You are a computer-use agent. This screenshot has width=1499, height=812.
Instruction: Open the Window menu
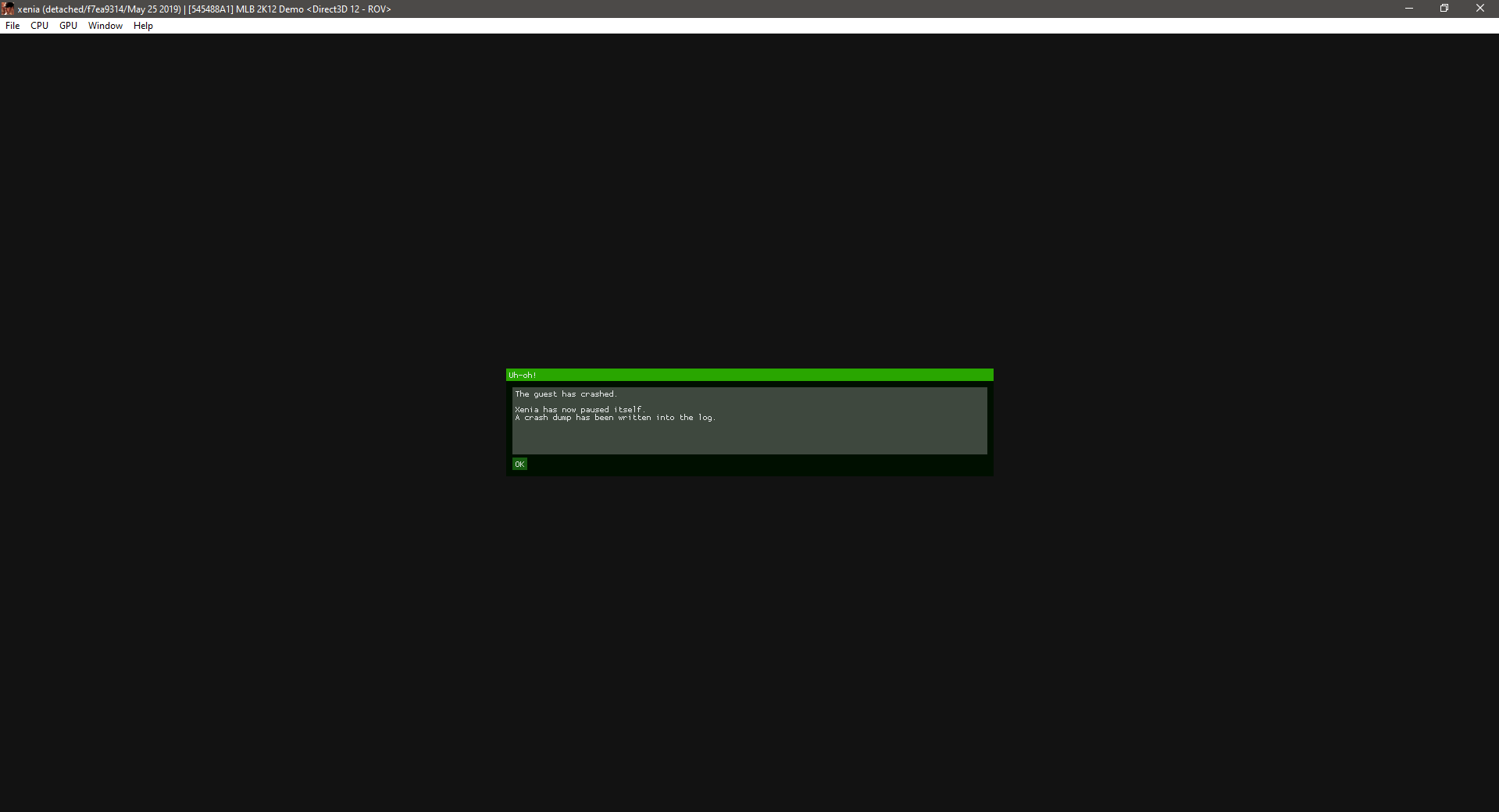point(105,25)
